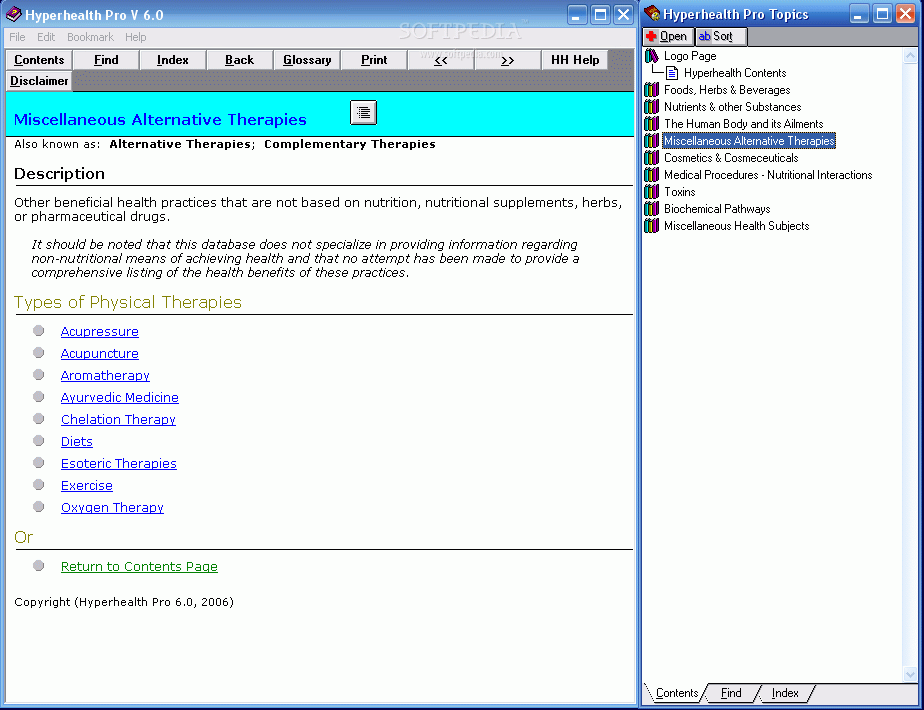Click the Open button in Topics window
Screen dimensions: 924x710
[x=667, y=37]
